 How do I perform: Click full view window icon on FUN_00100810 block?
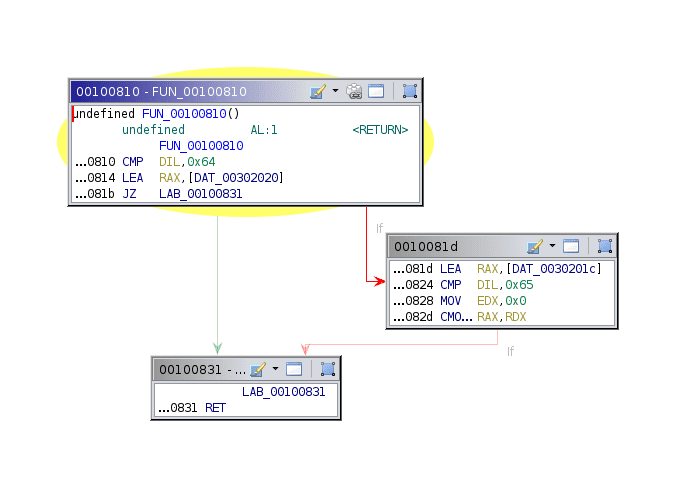point(376,91)
